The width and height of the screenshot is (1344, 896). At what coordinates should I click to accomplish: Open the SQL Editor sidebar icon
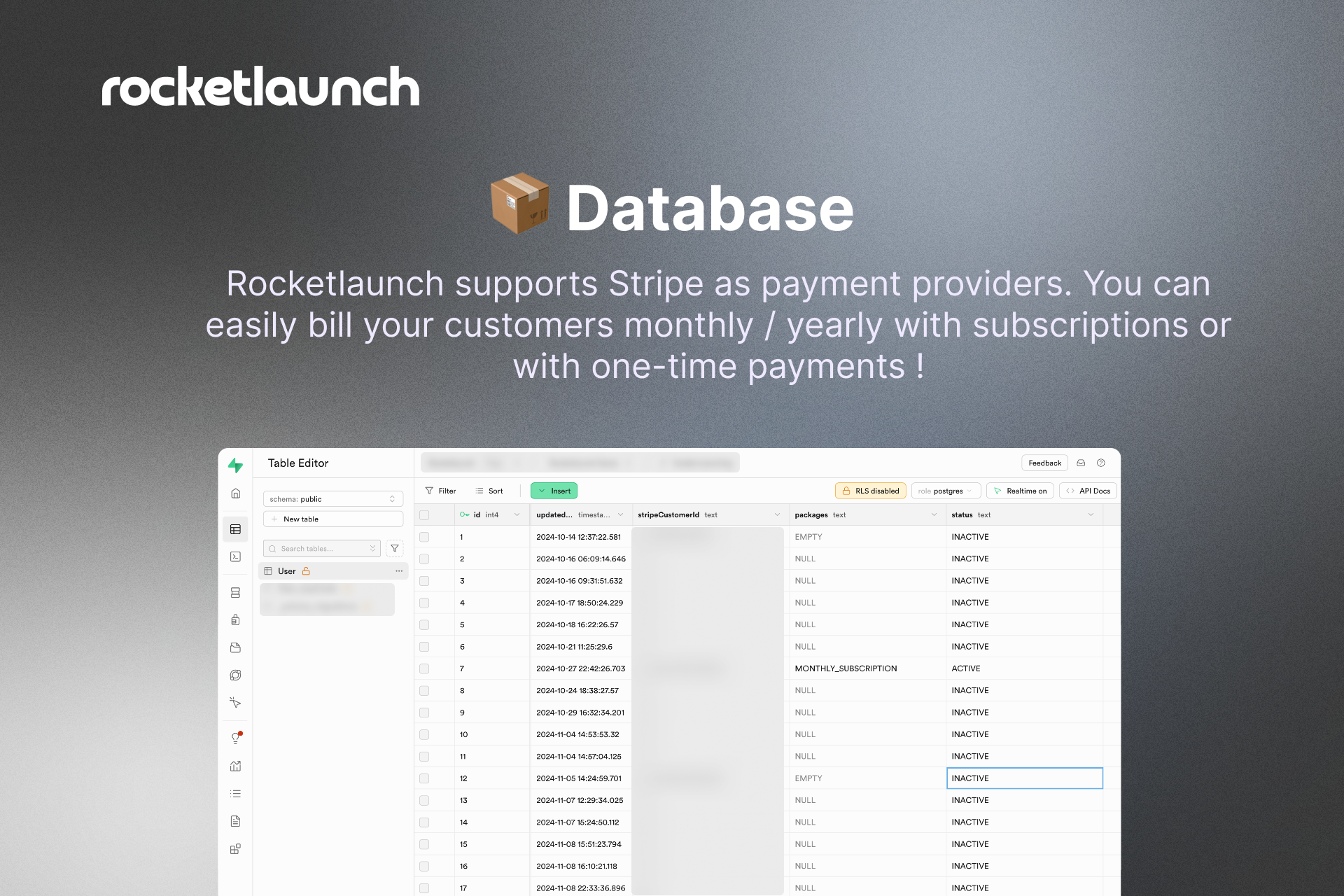pyautogui.click(x=236, y=556)
